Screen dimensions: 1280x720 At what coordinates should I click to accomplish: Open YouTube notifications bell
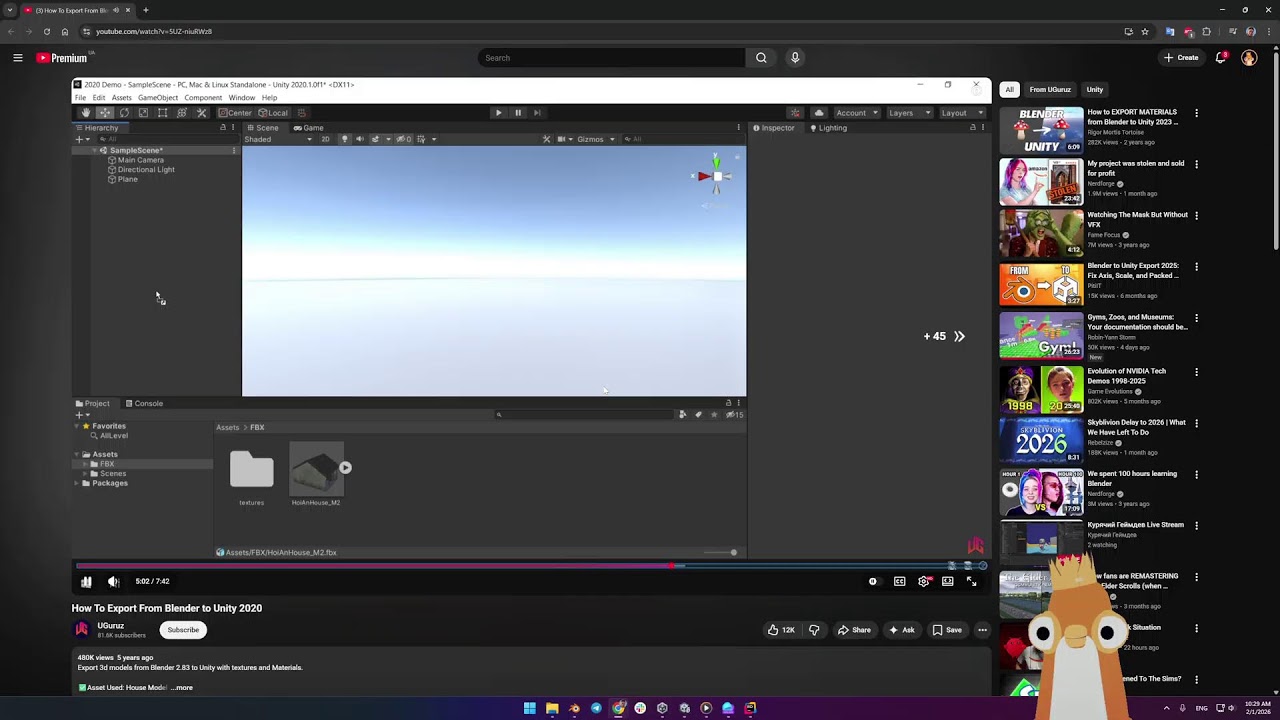1220,58
